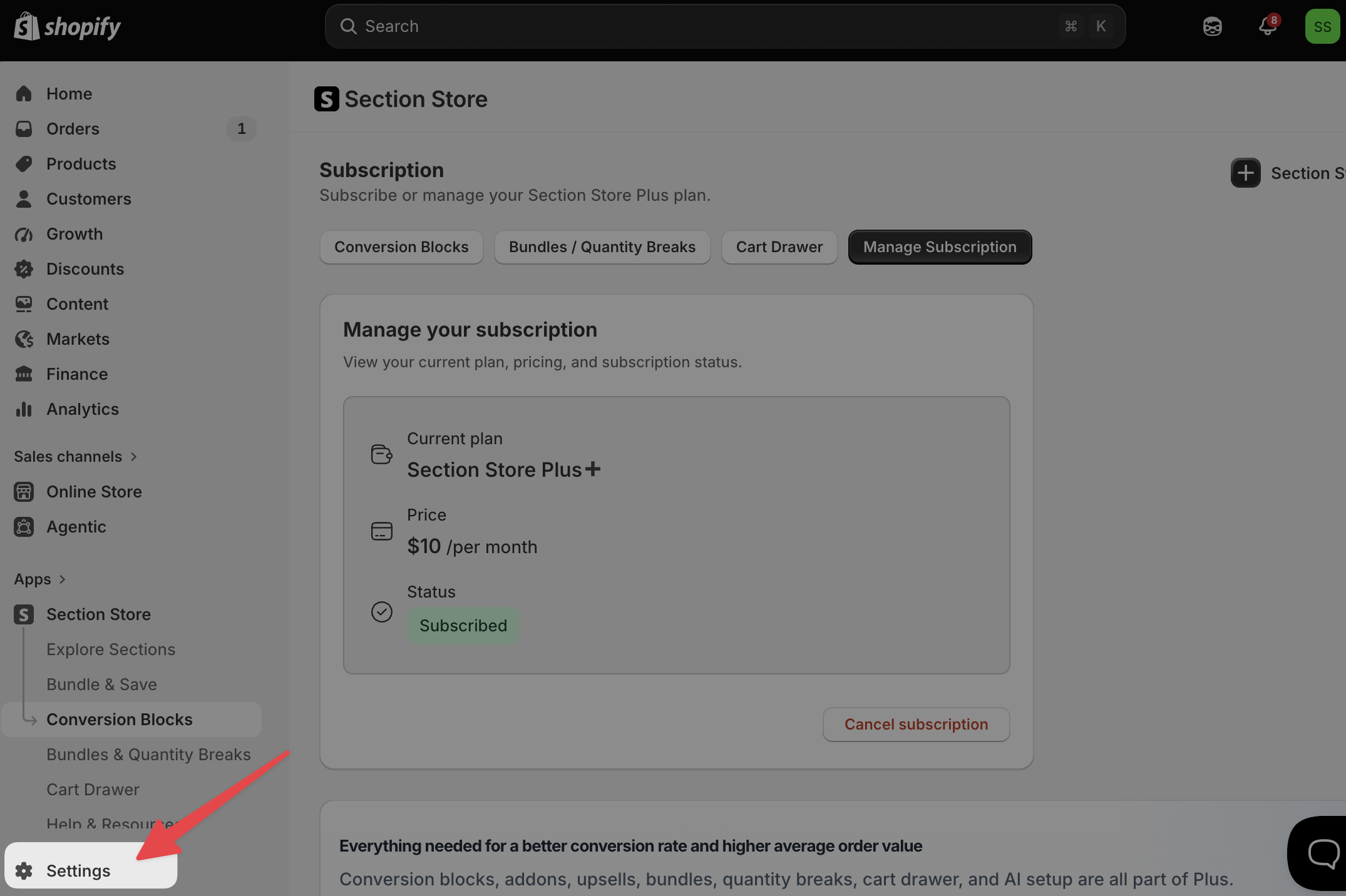Click the Markets globe icon
Image resolution: width=1346 pixels, height=896 pixels.
click(x=24, y=339)
